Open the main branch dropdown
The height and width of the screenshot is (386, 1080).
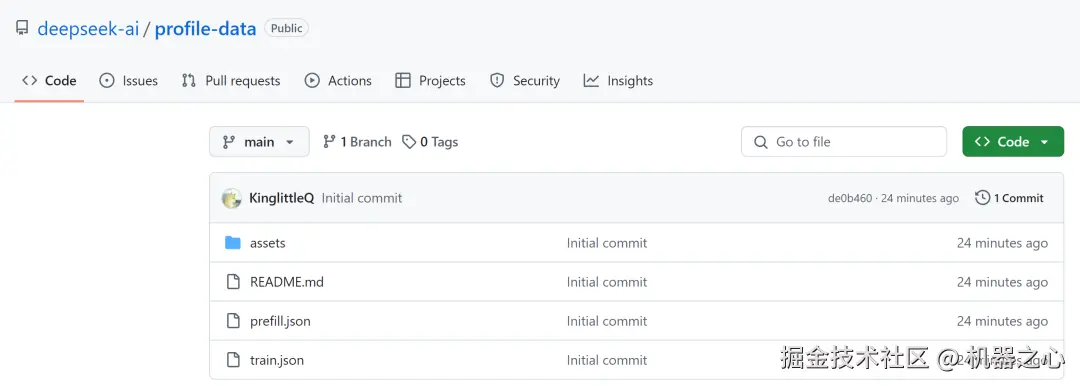259,142
